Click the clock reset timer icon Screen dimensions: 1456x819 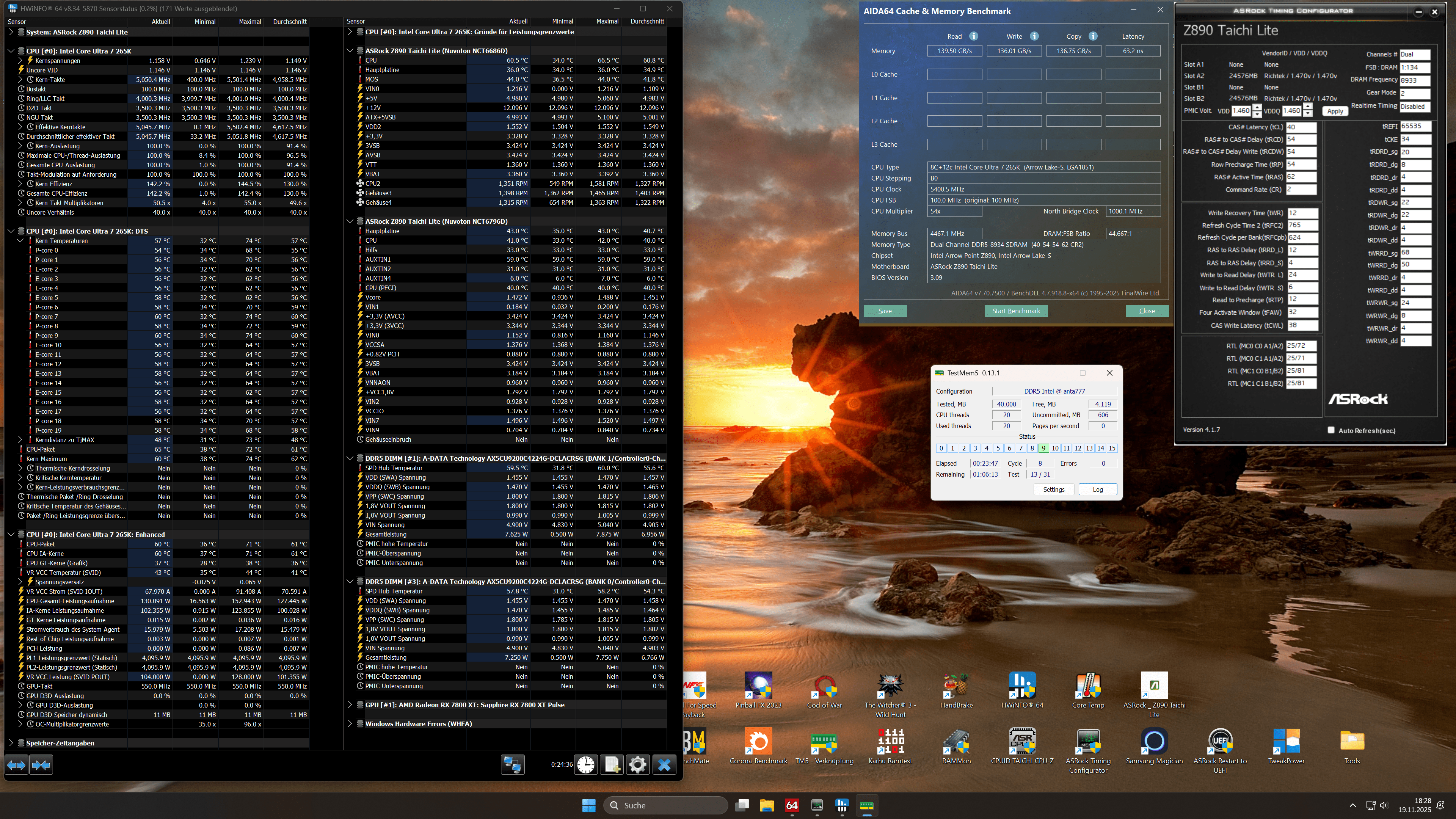pyautogui.click(x=586, y=765)
